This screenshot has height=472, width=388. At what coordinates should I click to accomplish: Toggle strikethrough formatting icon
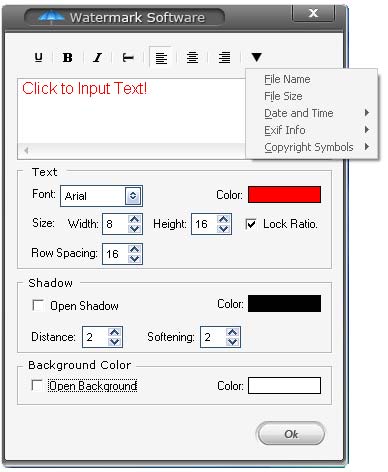[x=128, y=58]
